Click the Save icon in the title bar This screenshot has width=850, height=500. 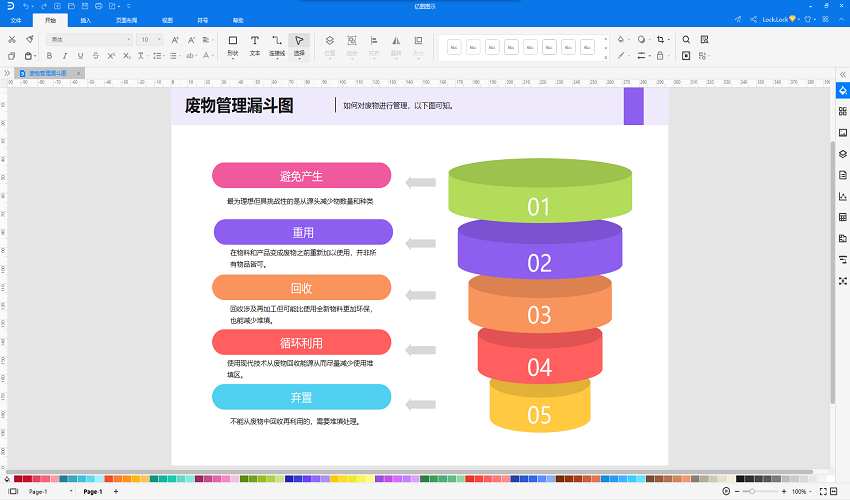coord(85,6)
